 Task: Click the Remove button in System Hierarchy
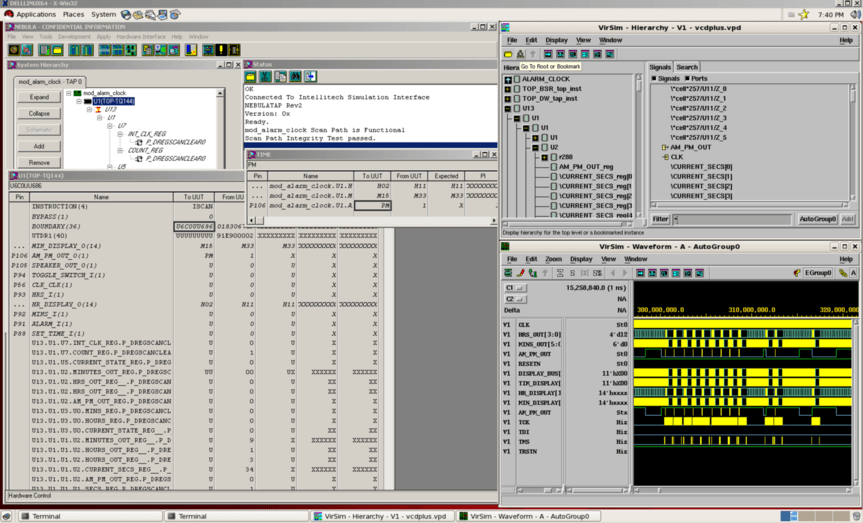tap(39, 163)
